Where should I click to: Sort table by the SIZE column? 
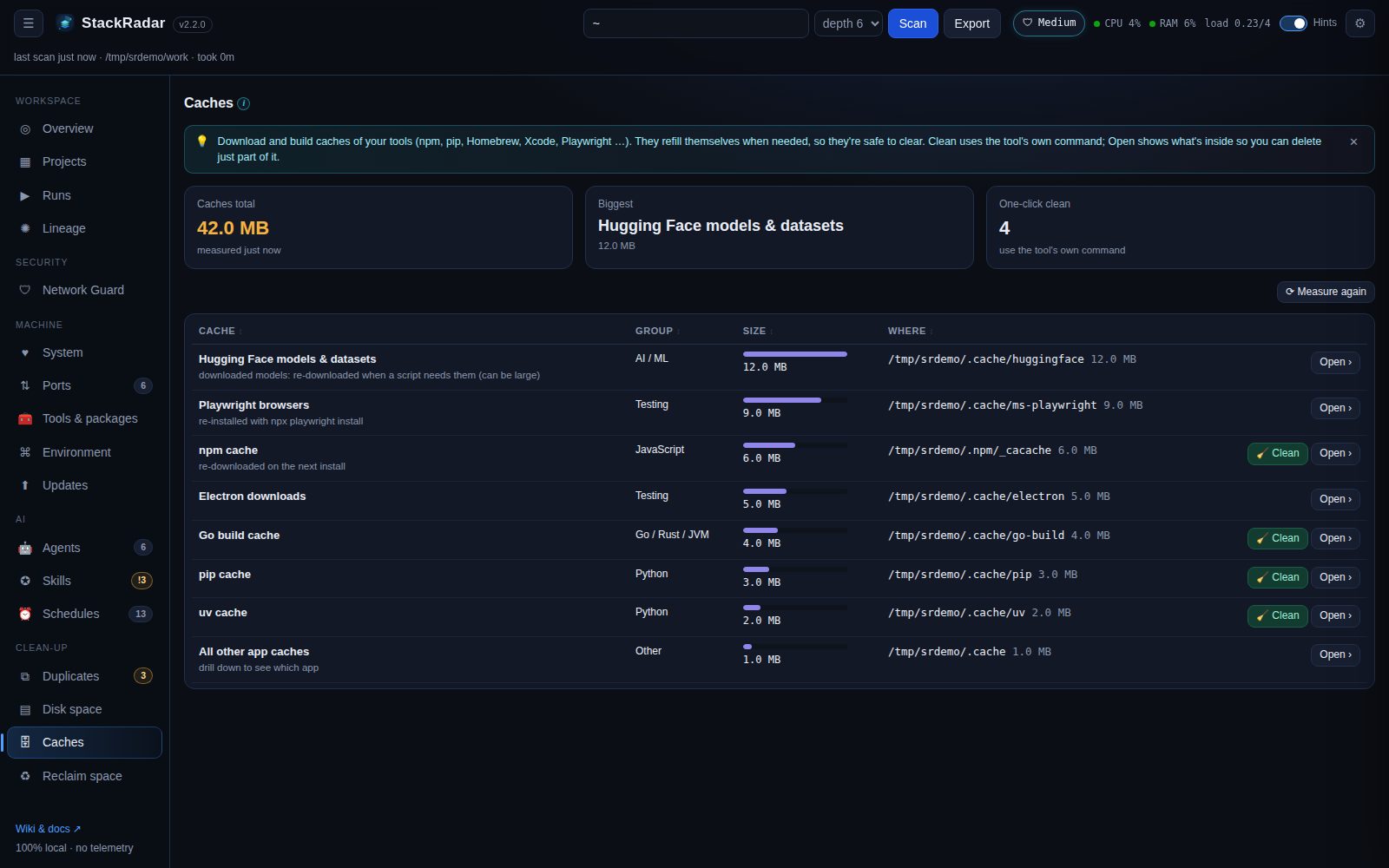click(x=757, y=331)
